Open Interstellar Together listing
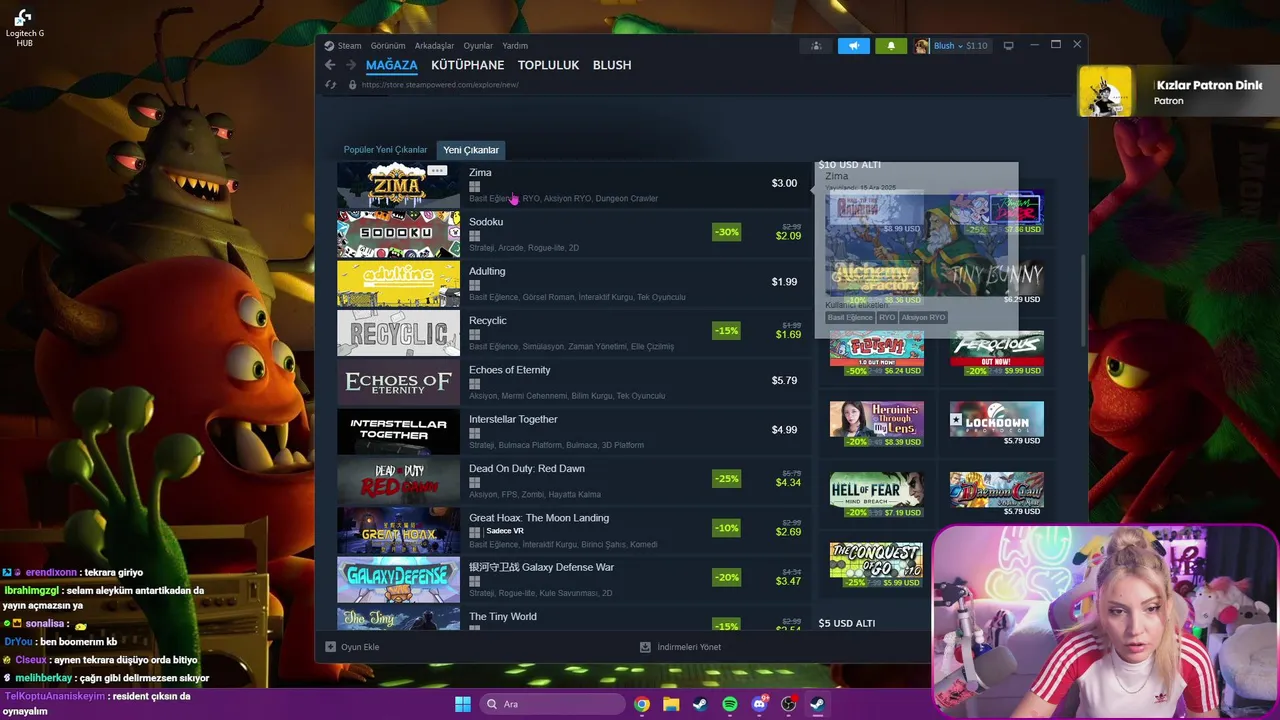Image resolution: width=1280 pixels, height=720 pixels. click(574, 431)
